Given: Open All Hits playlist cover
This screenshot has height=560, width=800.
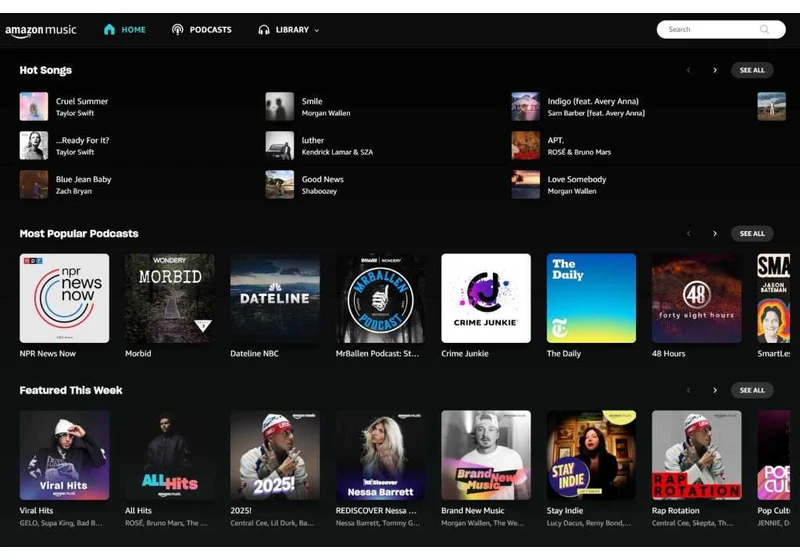Looking at the screenshot, I should pyautogui.click(x=169, y=455).
